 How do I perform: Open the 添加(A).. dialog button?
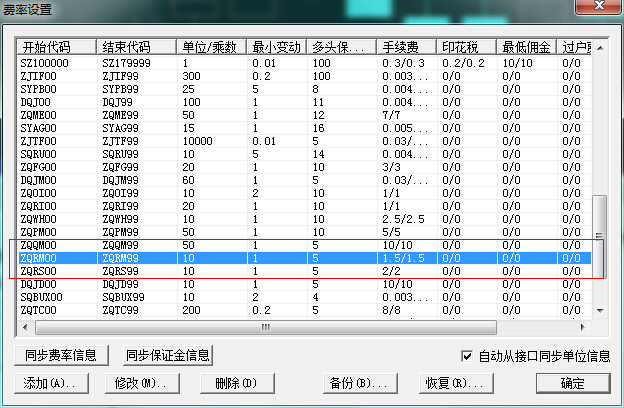point(51,383)
